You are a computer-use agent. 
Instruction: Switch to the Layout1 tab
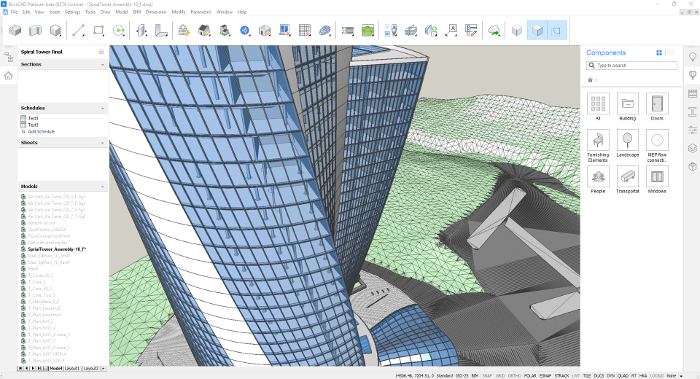72,368
